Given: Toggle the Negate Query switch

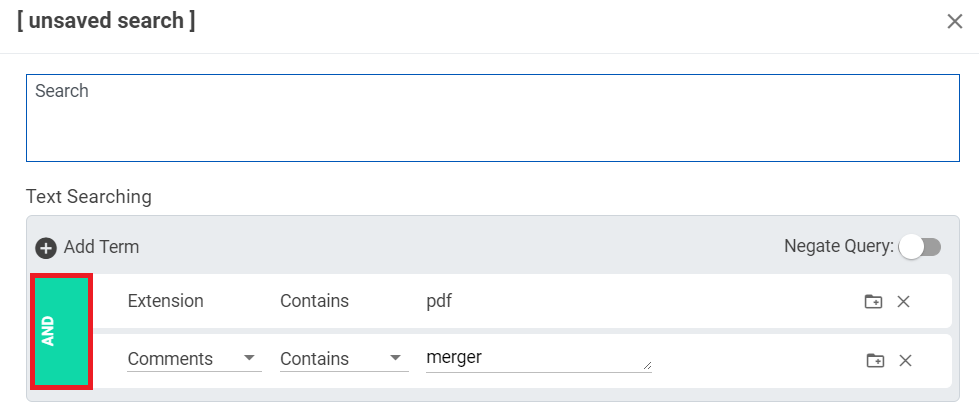Looking at the screenshot, I should (x=920, y=247).
